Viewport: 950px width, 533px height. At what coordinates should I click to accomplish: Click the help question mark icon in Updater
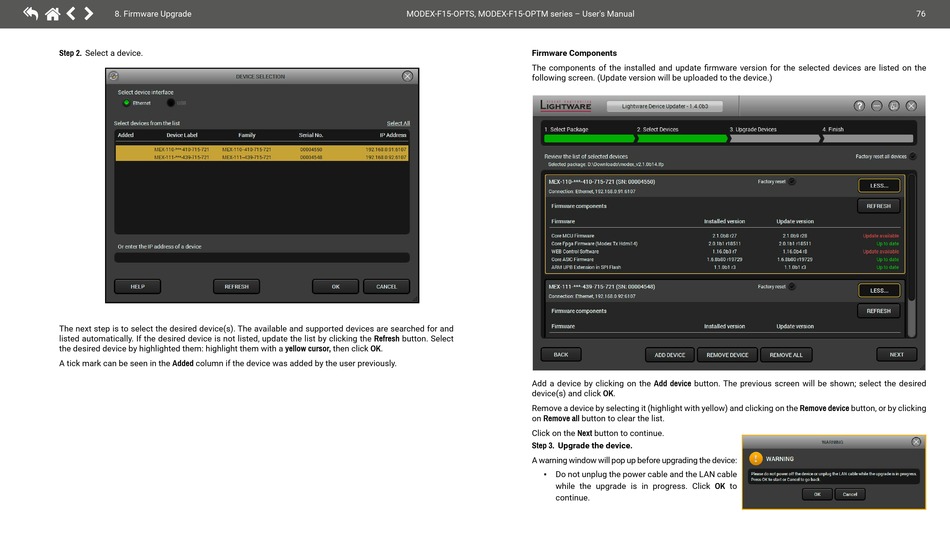point(859,106)
